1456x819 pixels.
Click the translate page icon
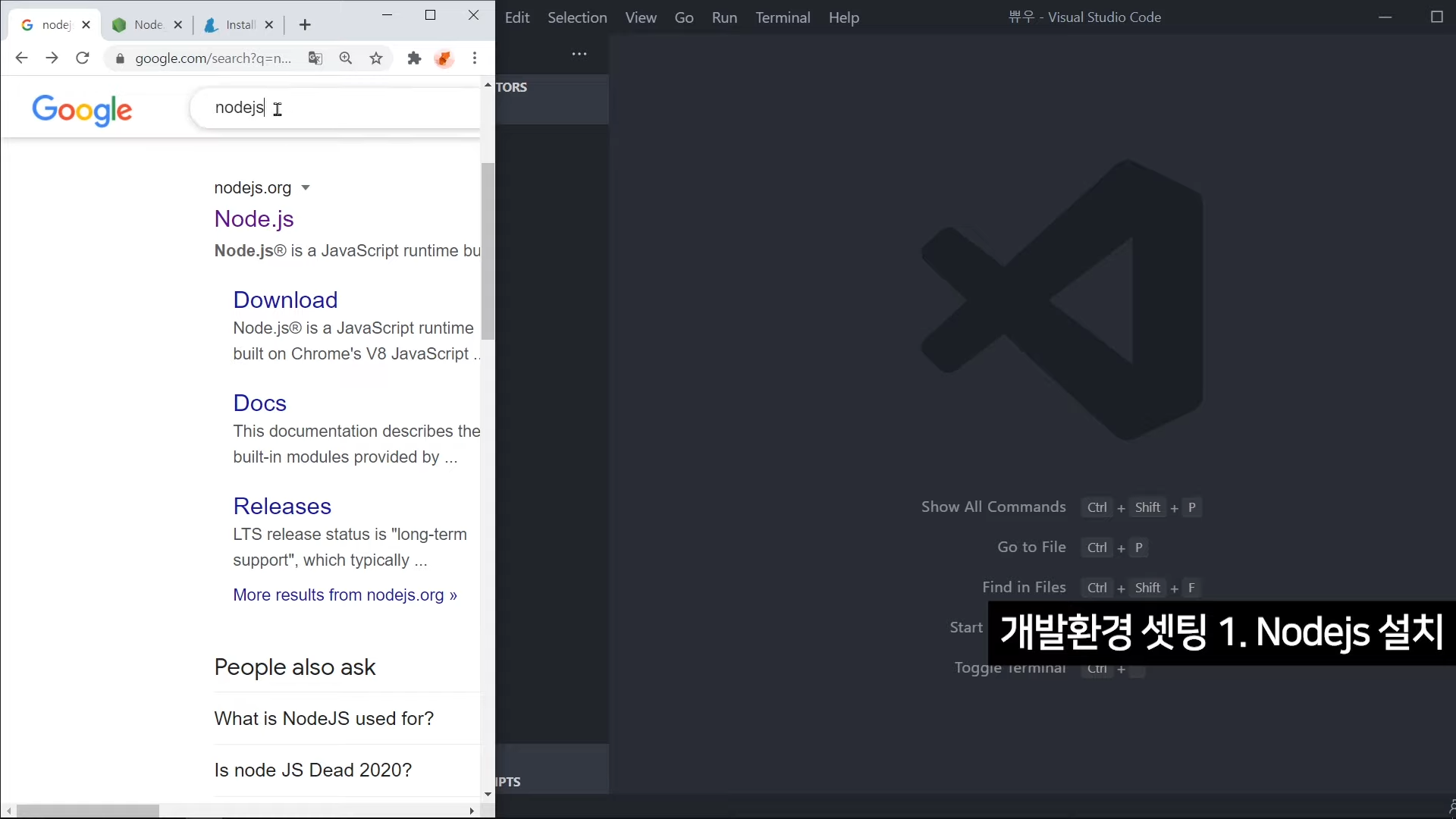click(x=315, y=58)
